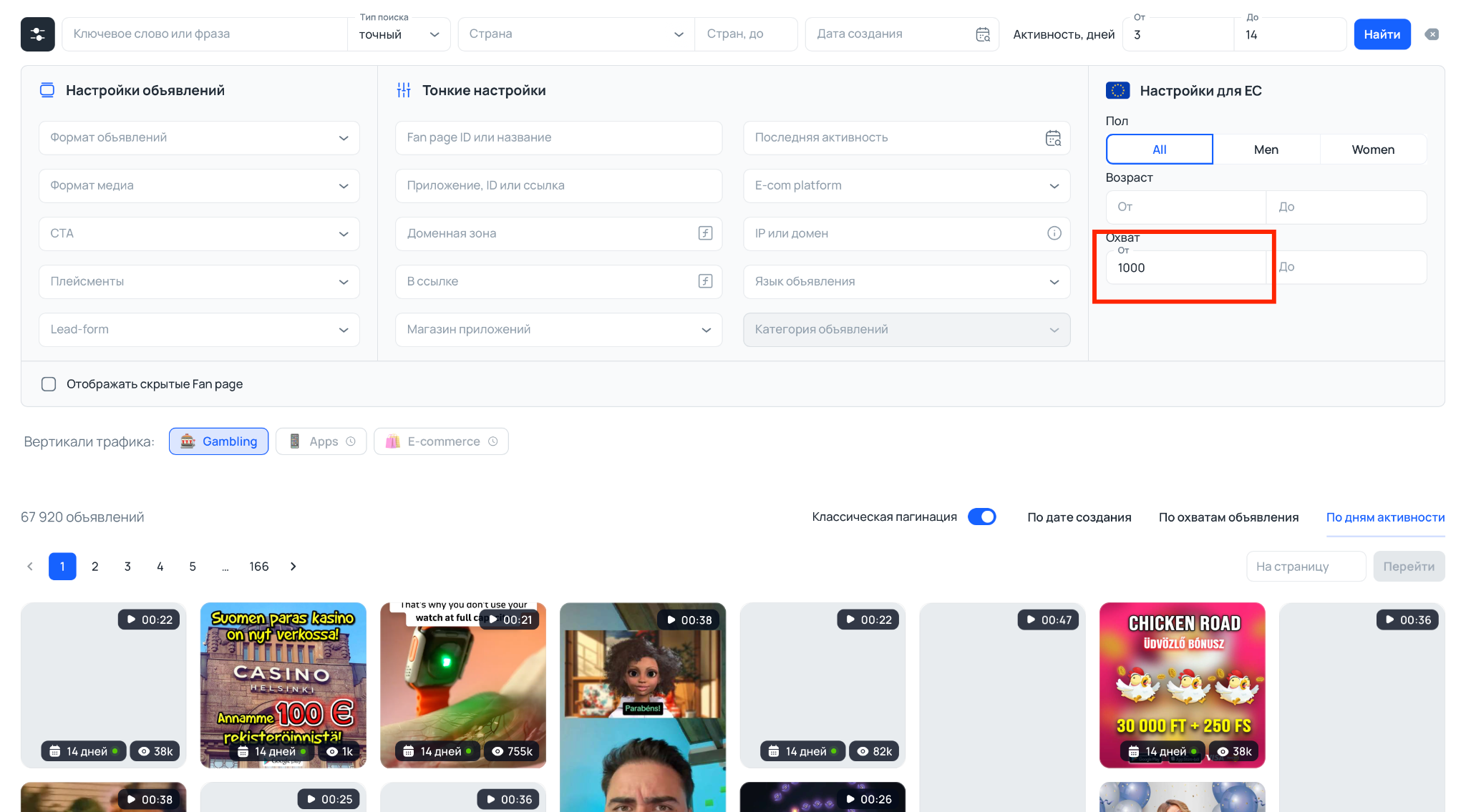Enable 'Отображать скрытые Fan page' checkbox
Screen dimensions: 1466x812
(x=49, y=384)
